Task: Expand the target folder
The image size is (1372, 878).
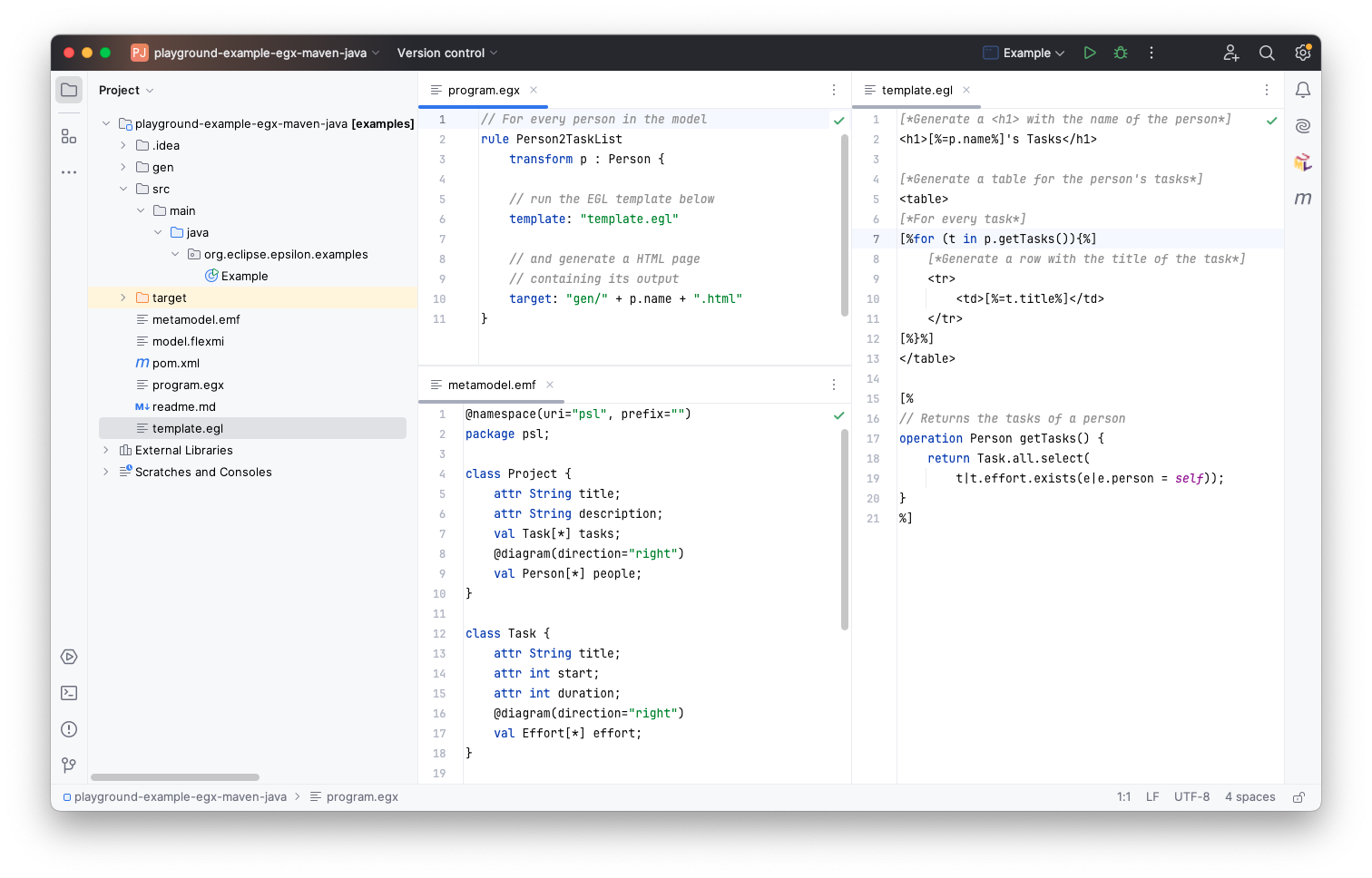Action: tap(123, 298)
